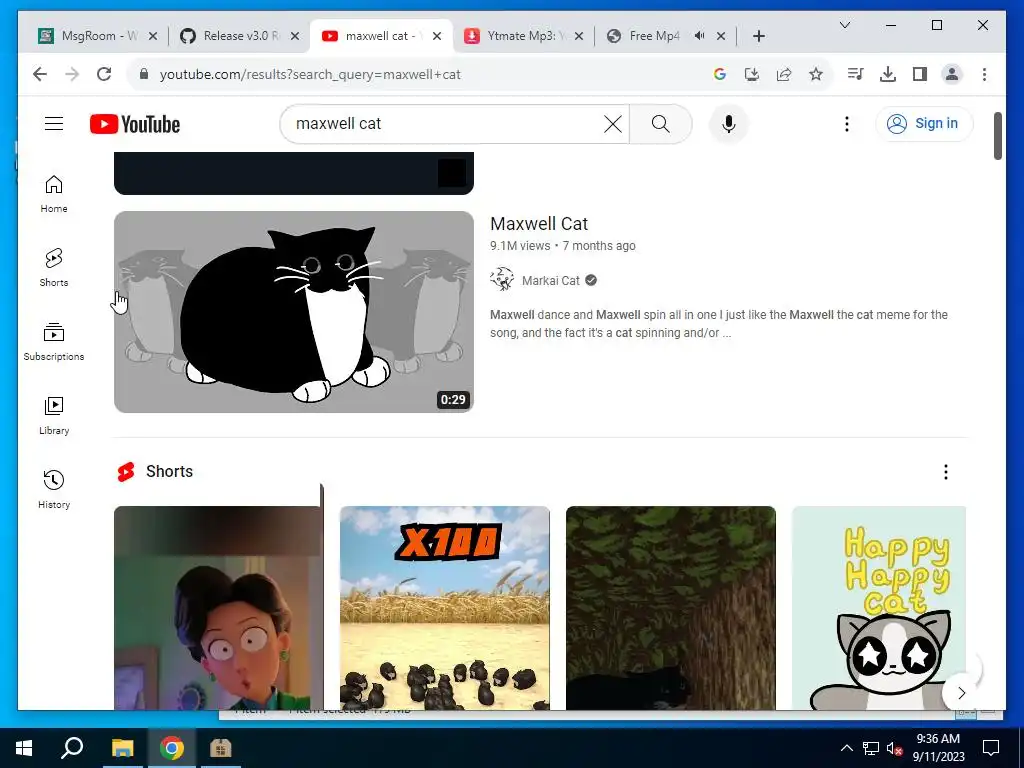Switch to the MsgRoom tab
The height and width of the screenshot is (768, 1024).
[97, 36]
